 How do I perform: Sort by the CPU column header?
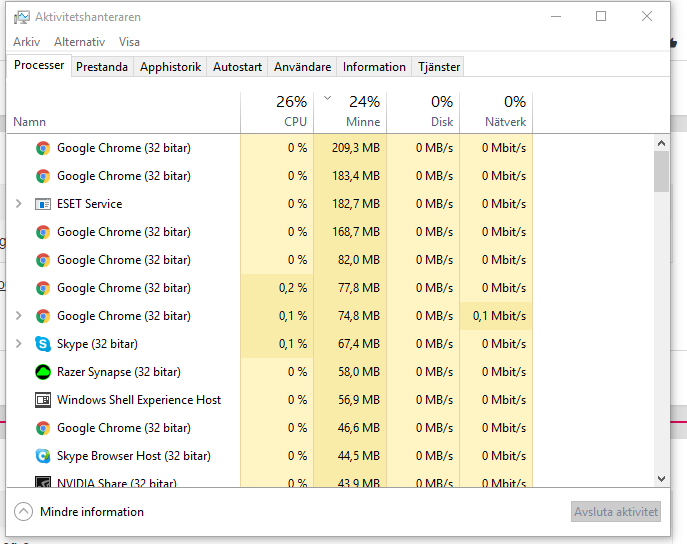tap(277, 112)
